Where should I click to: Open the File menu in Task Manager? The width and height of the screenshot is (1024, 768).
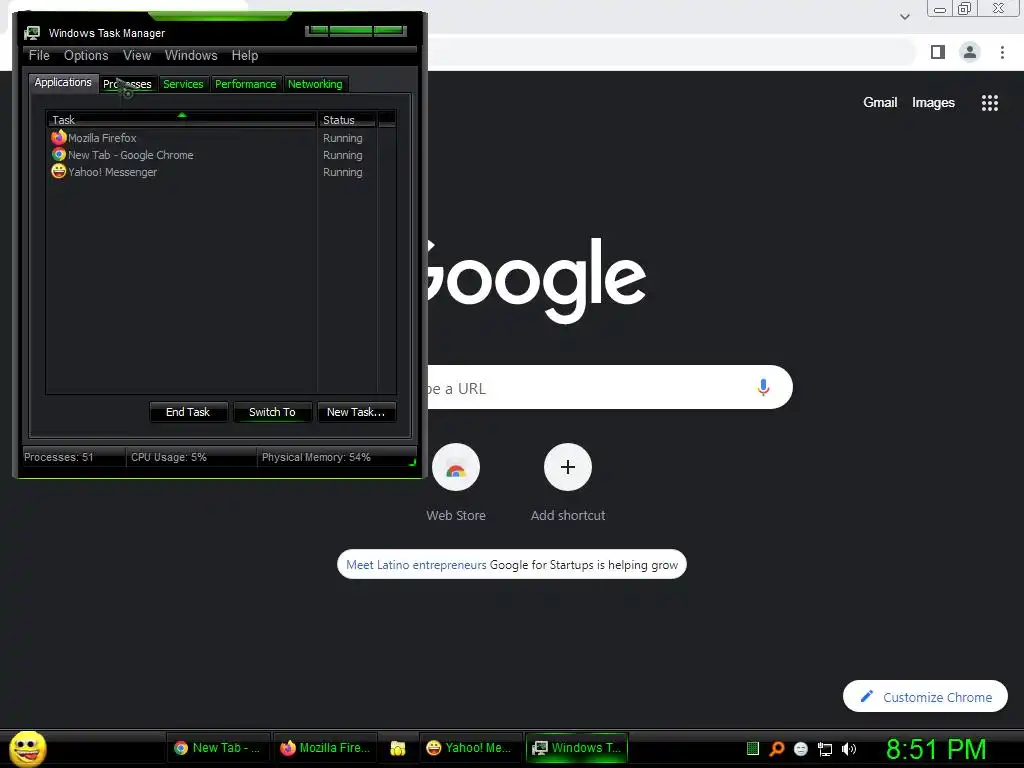coord(39,56)
